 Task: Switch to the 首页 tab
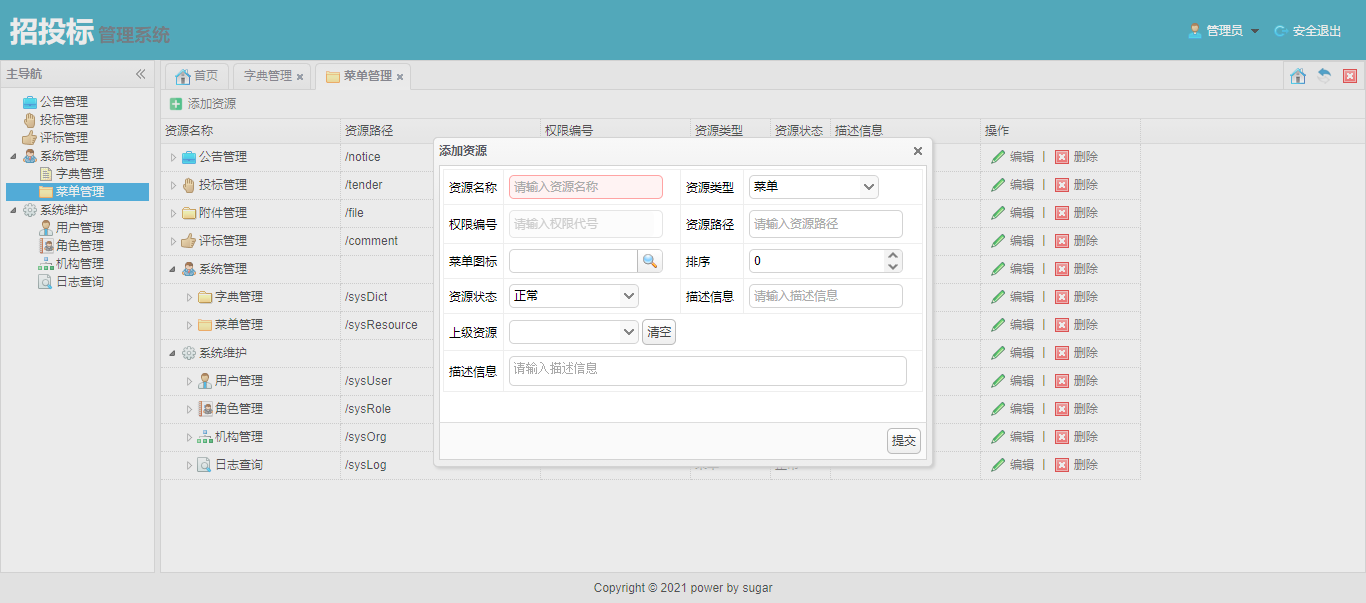point(197,76)
